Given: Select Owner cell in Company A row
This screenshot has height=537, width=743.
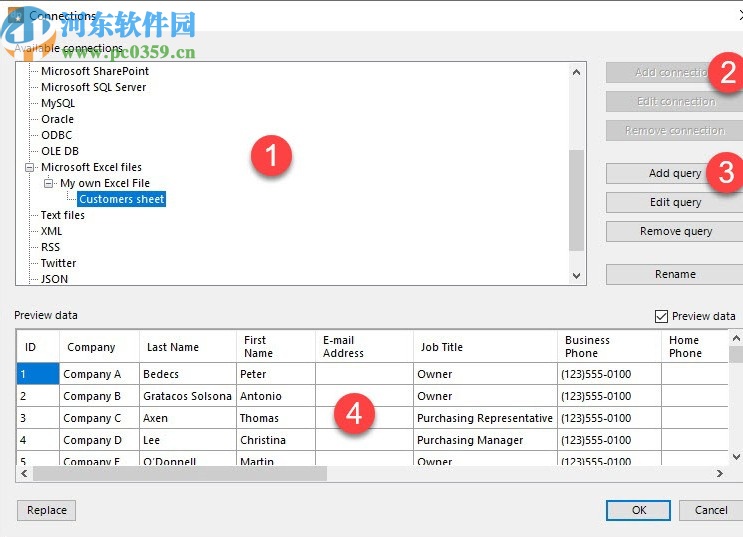Looking at the screenshot, I should tap(485, 374).
